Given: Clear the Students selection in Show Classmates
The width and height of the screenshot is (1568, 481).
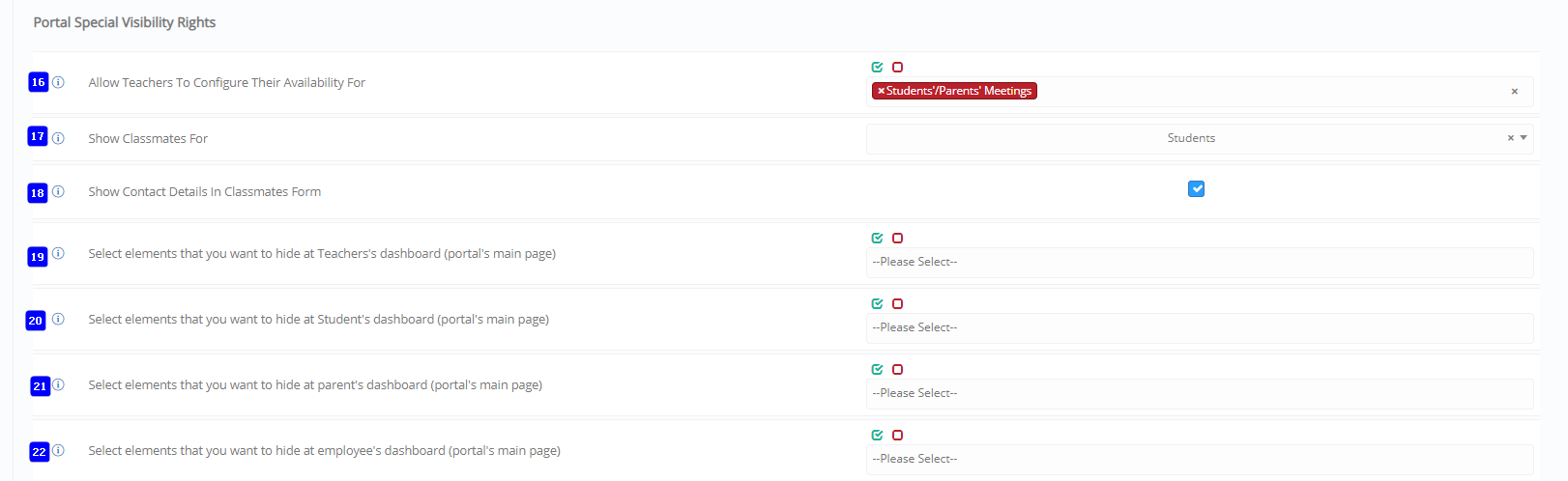Looking at the screenshot, I should coord(1510,138).
